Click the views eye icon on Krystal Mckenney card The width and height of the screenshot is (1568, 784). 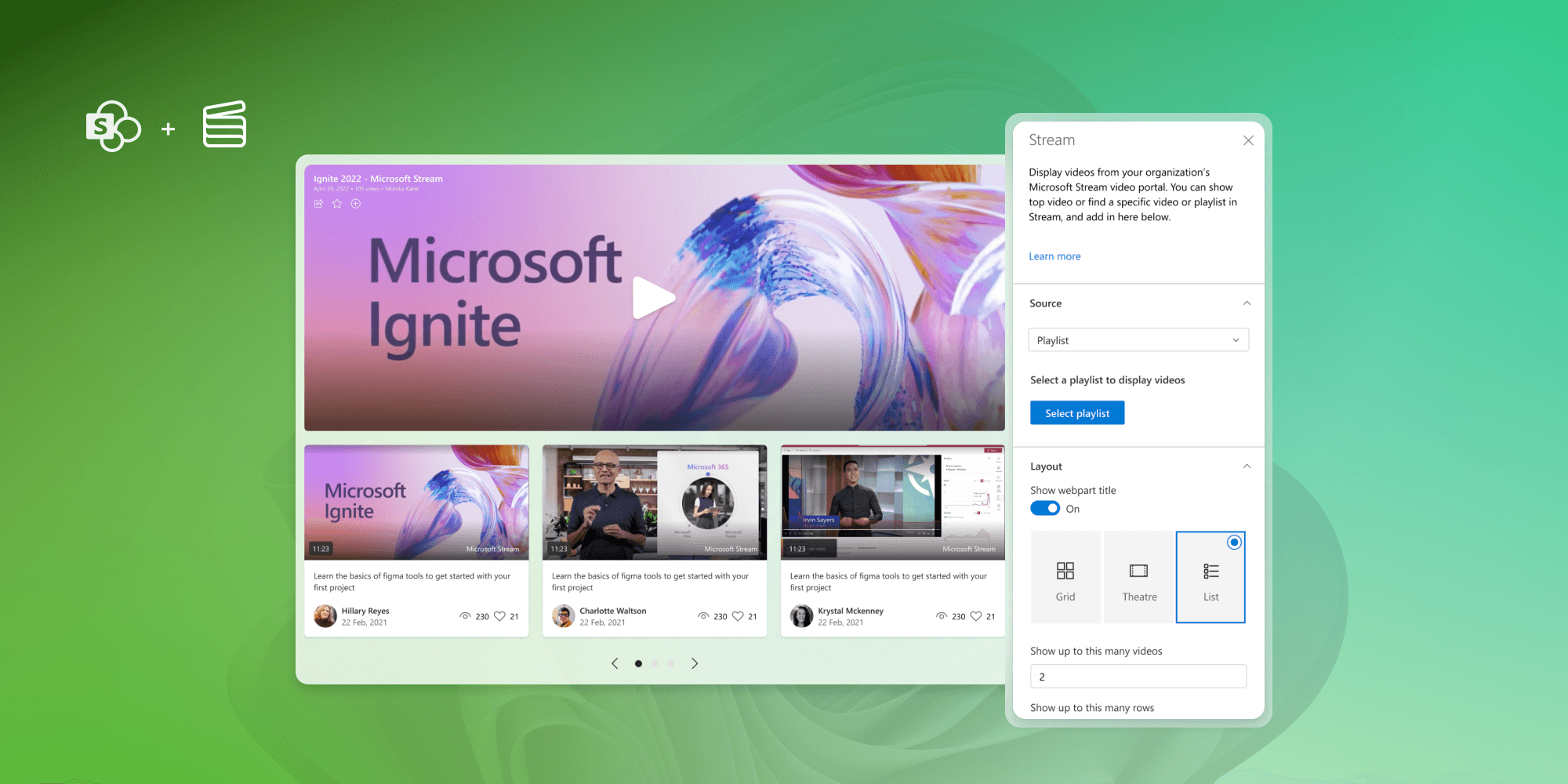[x=942, y=616]
